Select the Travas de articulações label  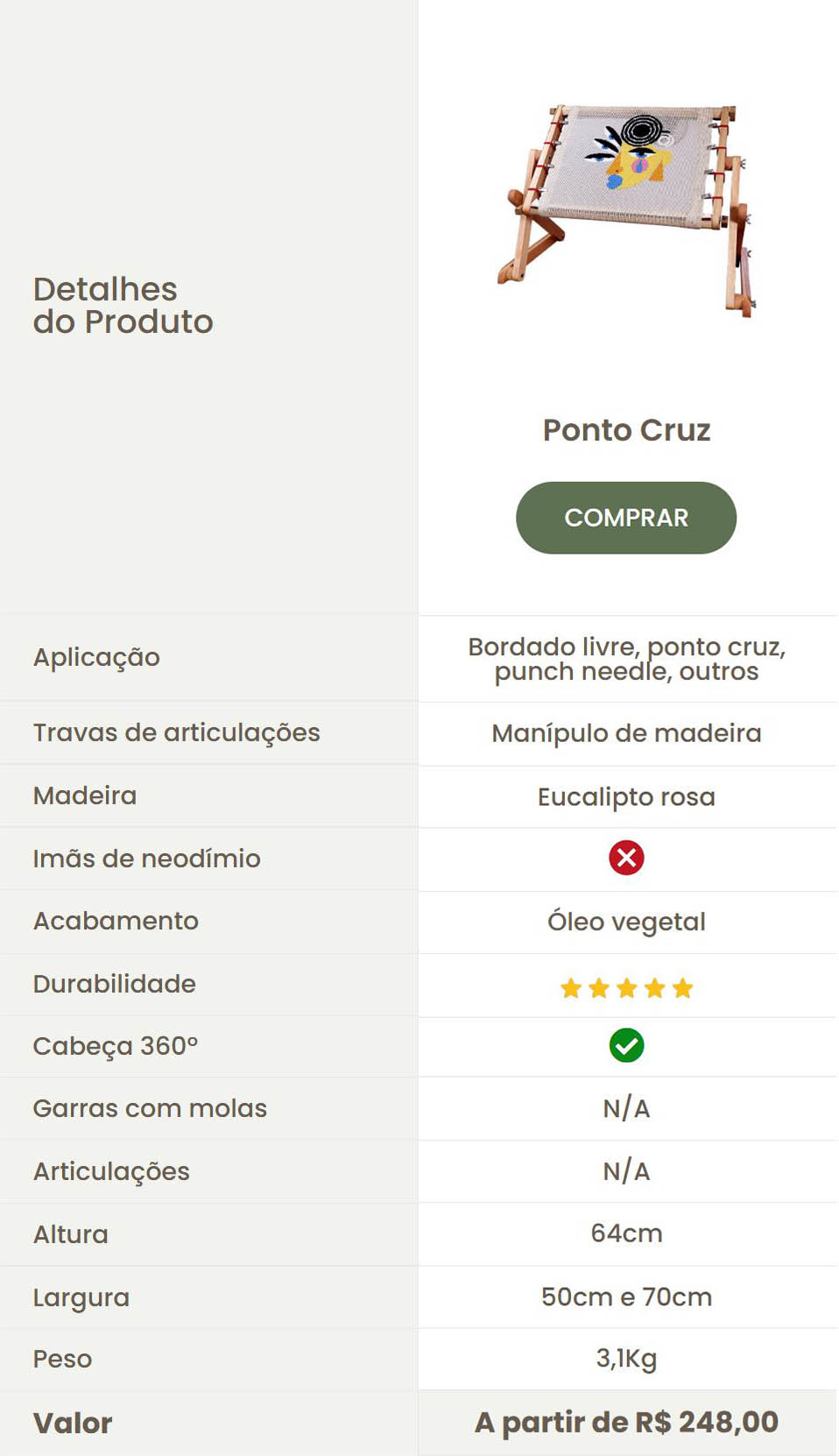point(176,732)
